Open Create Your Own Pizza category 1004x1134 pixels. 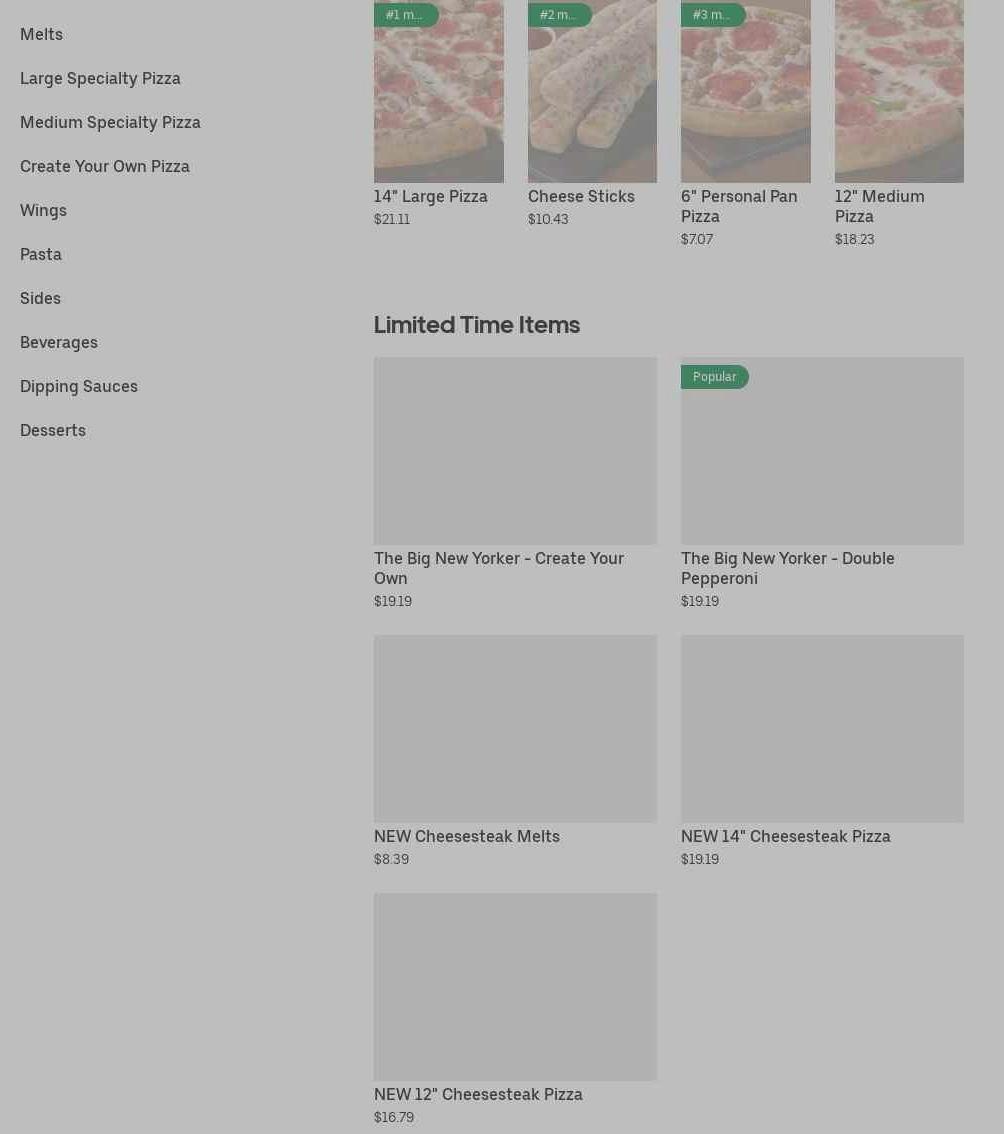tap(105, 166)
